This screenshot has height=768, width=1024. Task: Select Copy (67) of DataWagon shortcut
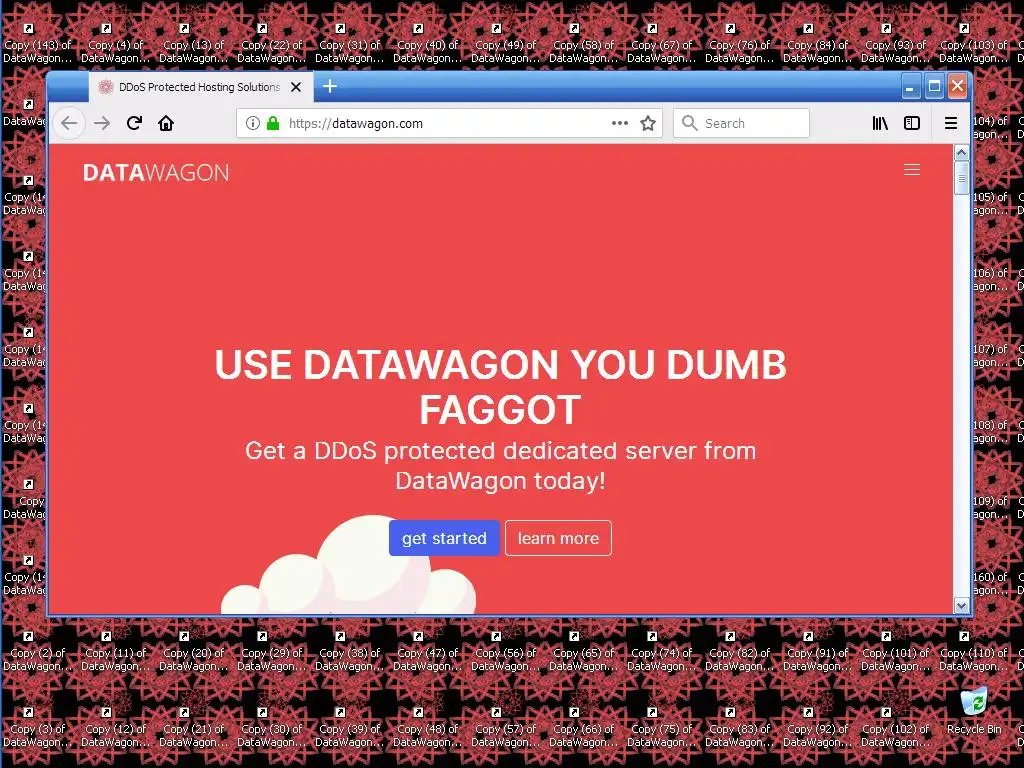coord(662,44)
